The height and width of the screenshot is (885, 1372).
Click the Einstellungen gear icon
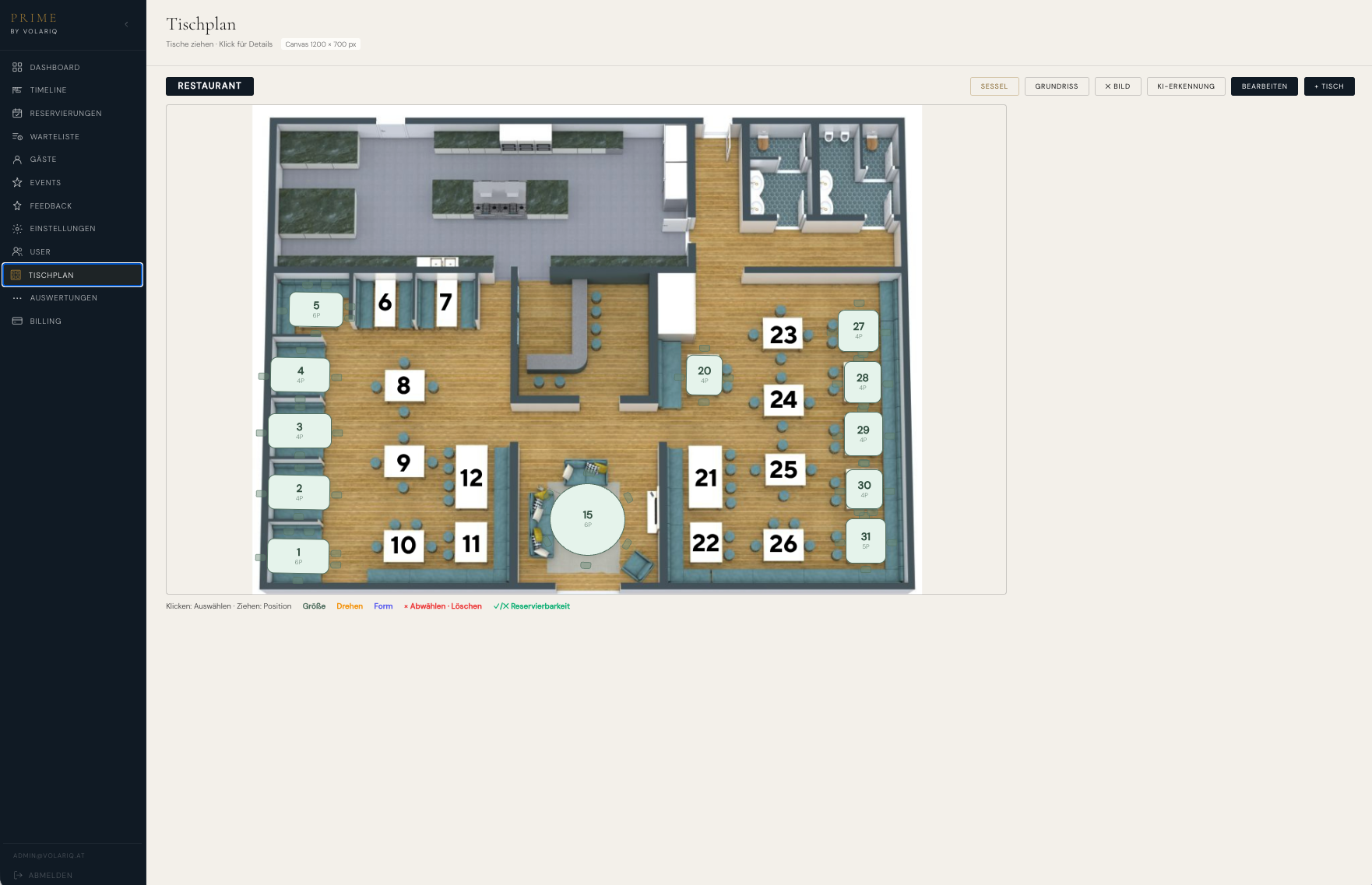(x=17, y=229)
